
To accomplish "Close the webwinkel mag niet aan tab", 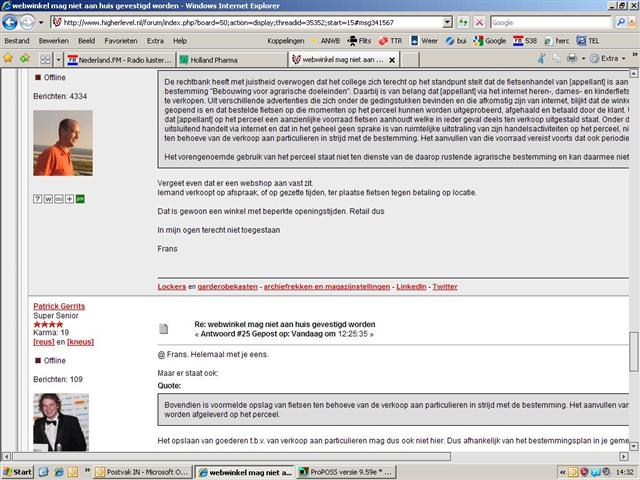I will coord(392,60).
